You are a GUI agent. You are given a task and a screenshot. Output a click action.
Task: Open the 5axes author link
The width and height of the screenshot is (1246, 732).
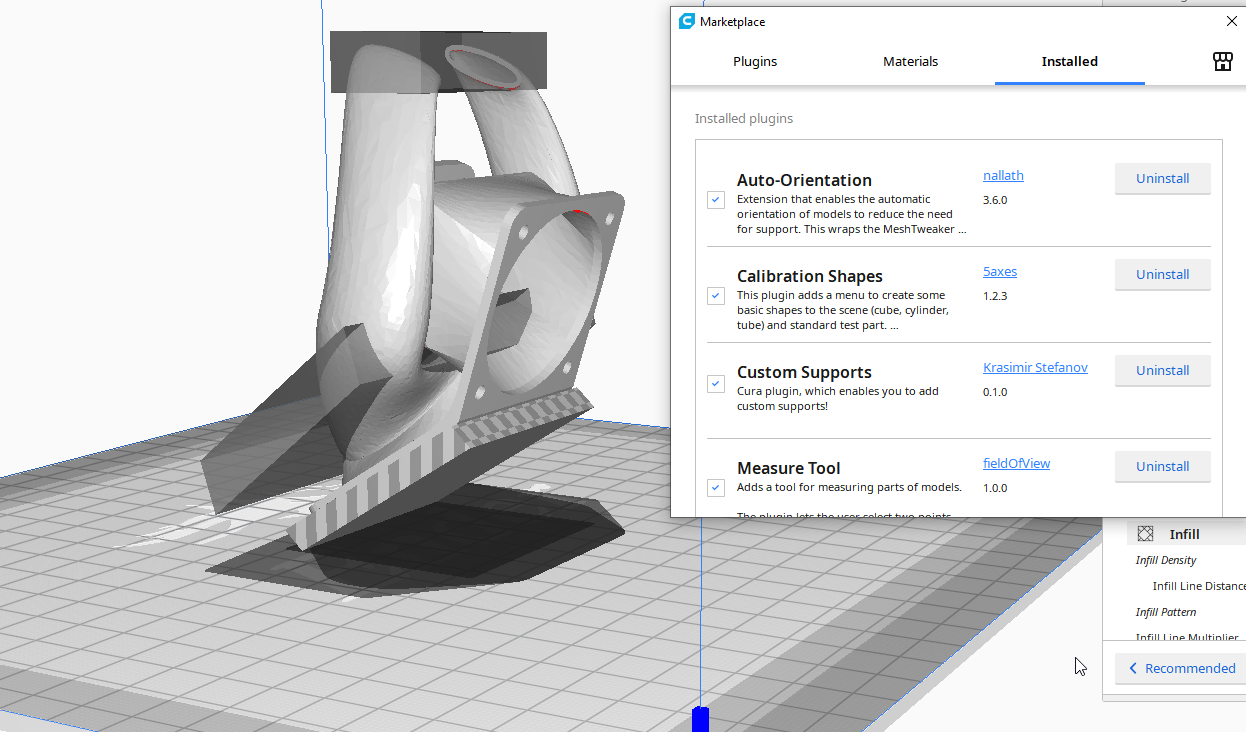(1000, 272)
